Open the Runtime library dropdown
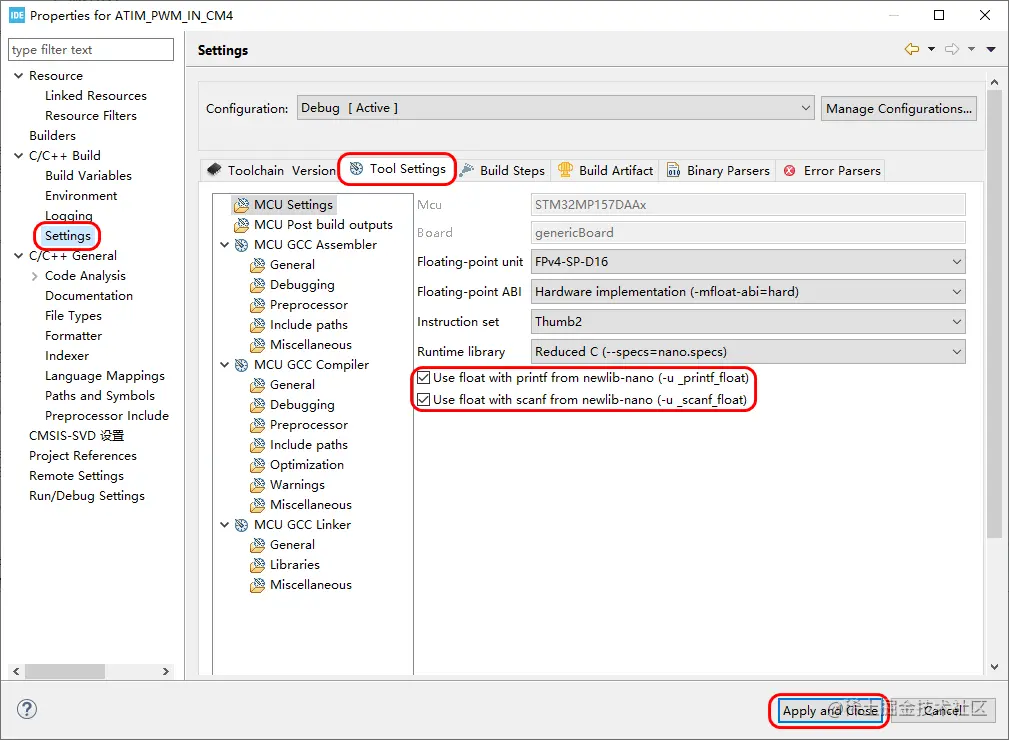This screenshot has height=740, width=1009. (748, 352)
